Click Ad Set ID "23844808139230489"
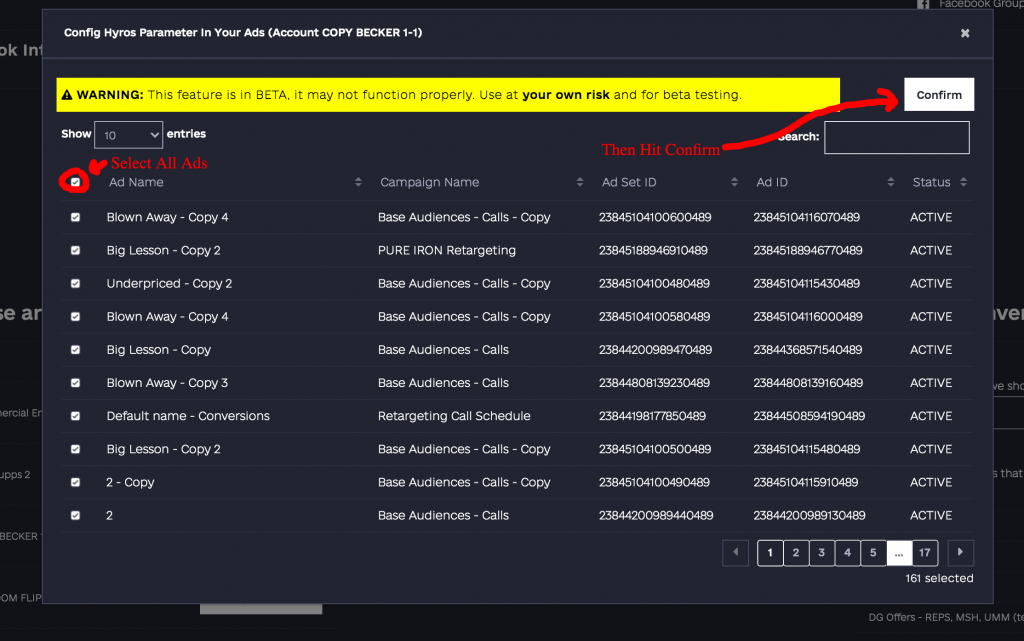The image size is (1024, 641). click(654, 383)
